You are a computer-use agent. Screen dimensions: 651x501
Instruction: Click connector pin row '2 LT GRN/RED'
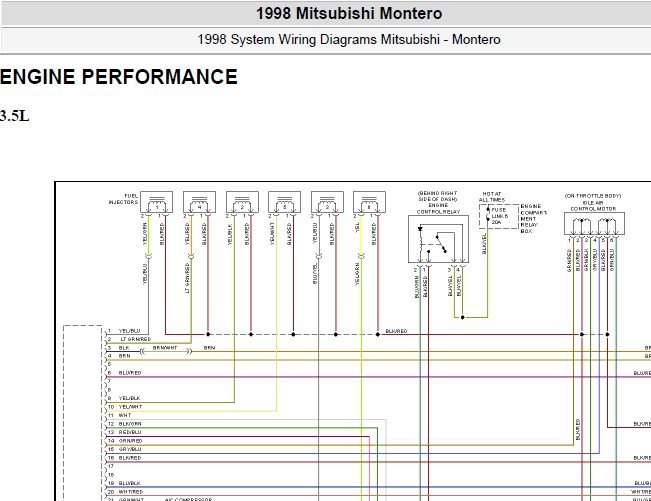[129, 339]
